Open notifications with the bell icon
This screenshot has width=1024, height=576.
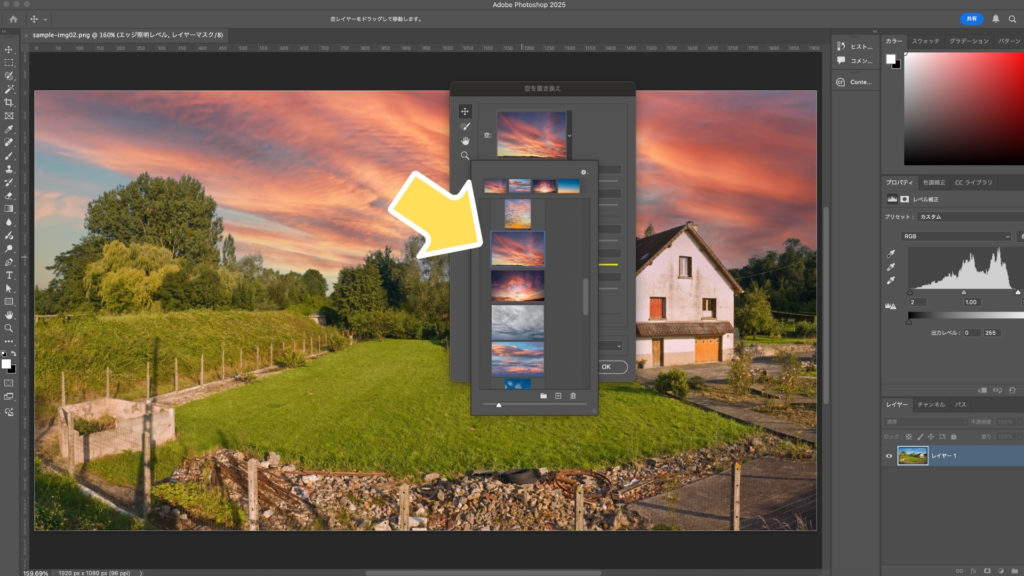995,19
